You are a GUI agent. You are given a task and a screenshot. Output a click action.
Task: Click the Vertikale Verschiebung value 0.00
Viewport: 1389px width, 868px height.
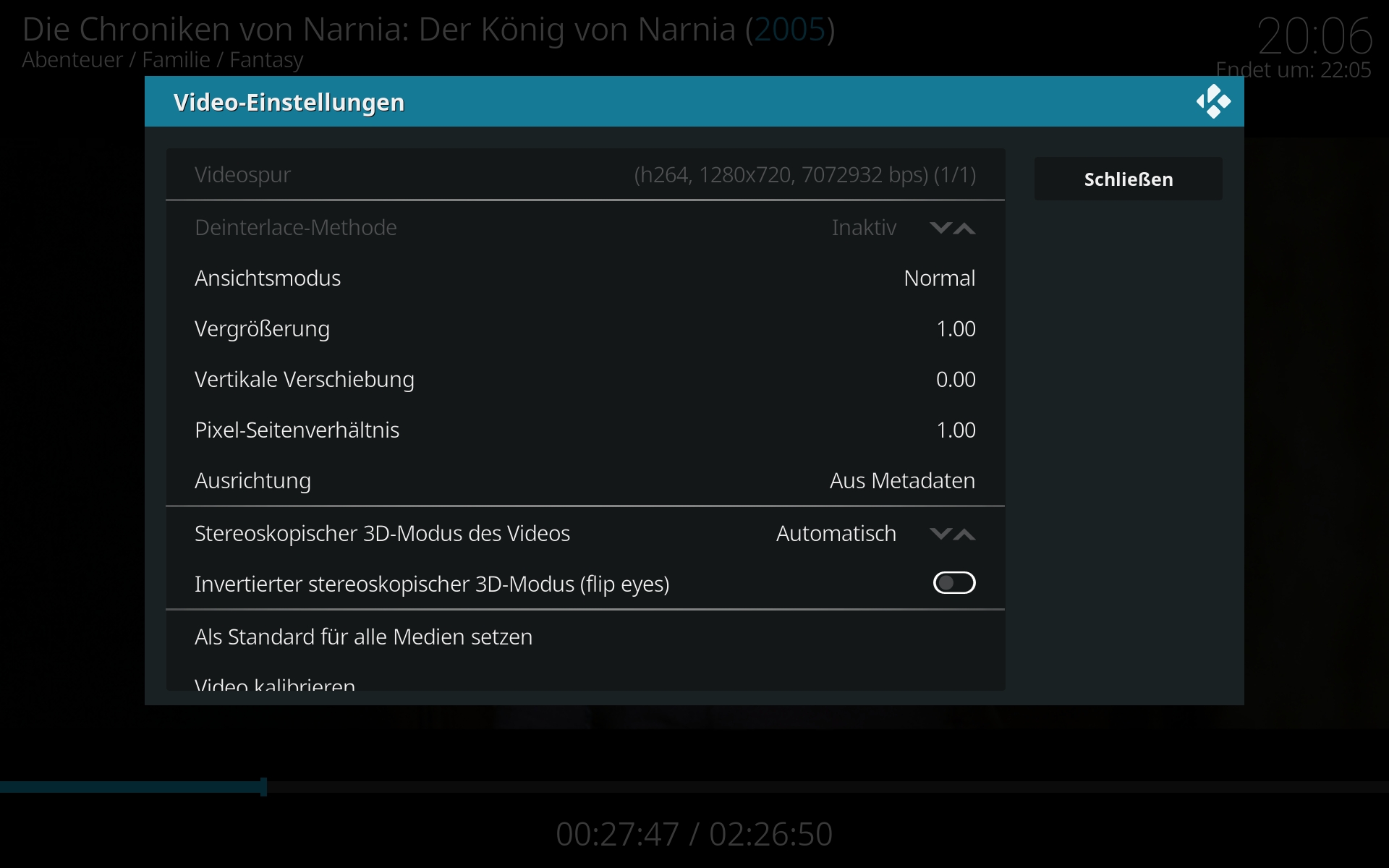click(956, 379)
